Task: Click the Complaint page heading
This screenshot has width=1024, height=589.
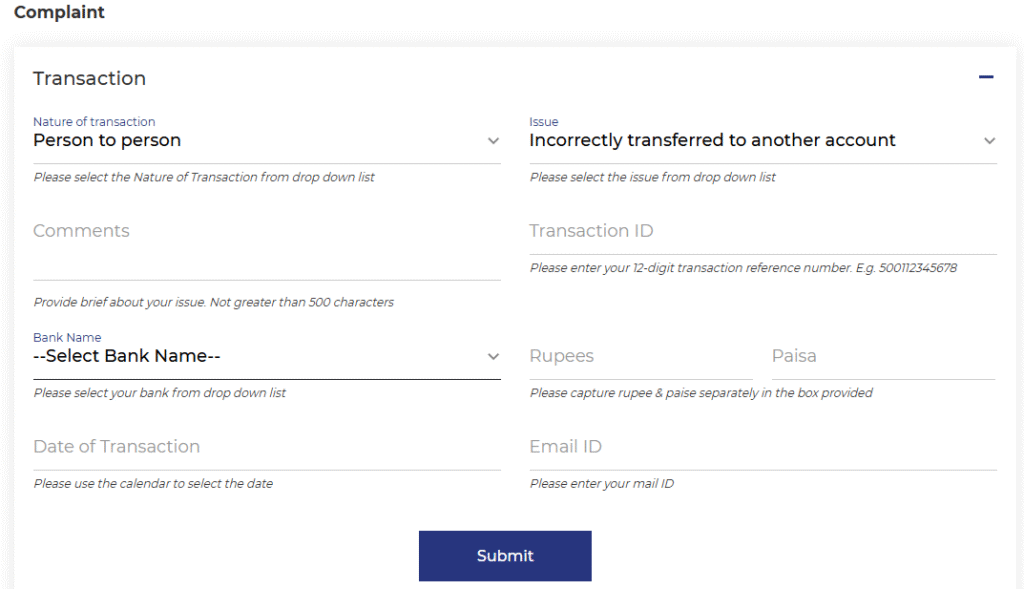Action: (x=59, y=12)
